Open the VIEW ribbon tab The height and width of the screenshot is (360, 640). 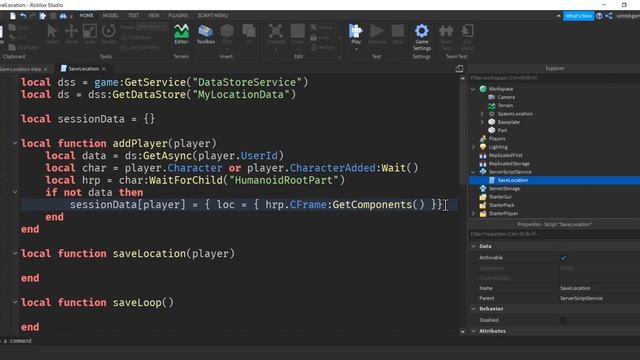153,16
